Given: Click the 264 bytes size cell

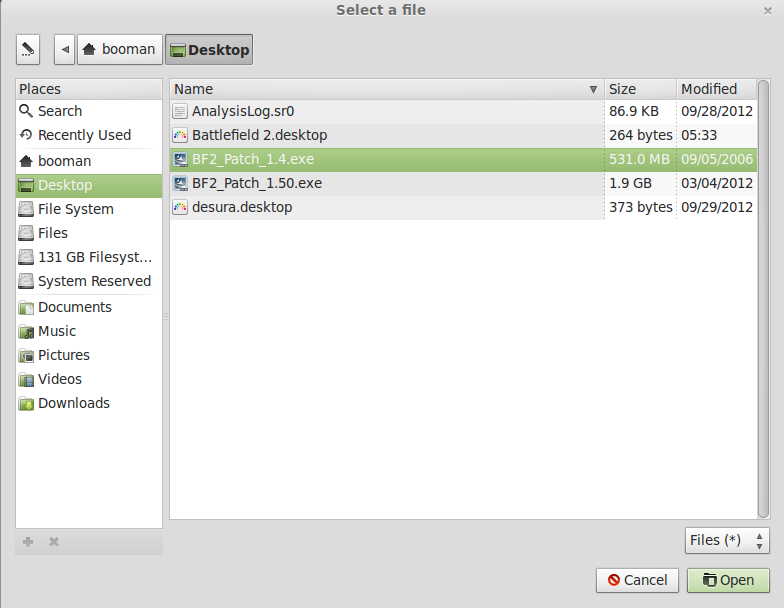Looking at the screenshot, I should [x=640, y=135].
